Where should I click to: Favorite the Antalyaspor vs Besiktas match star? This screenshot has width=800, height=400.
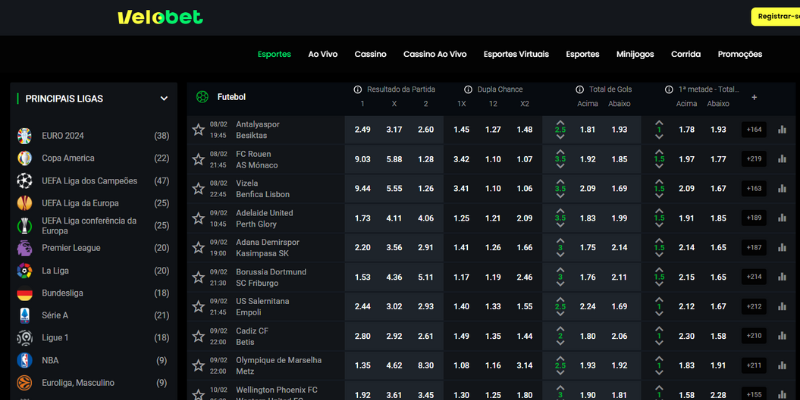198,130
